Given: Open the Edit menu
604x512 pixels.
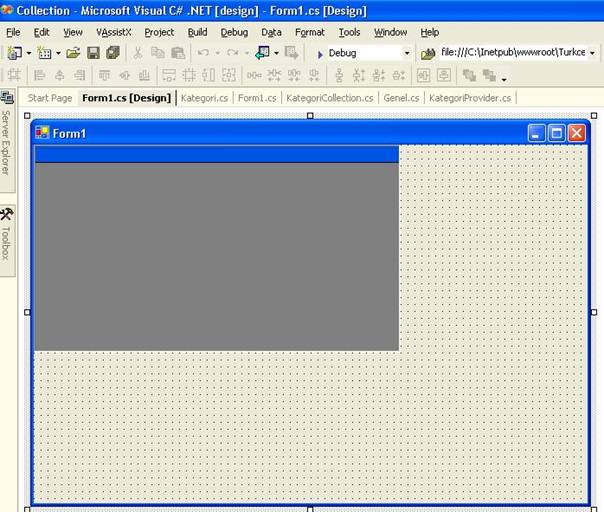Looking at the screenshot, I should point(41,32).
